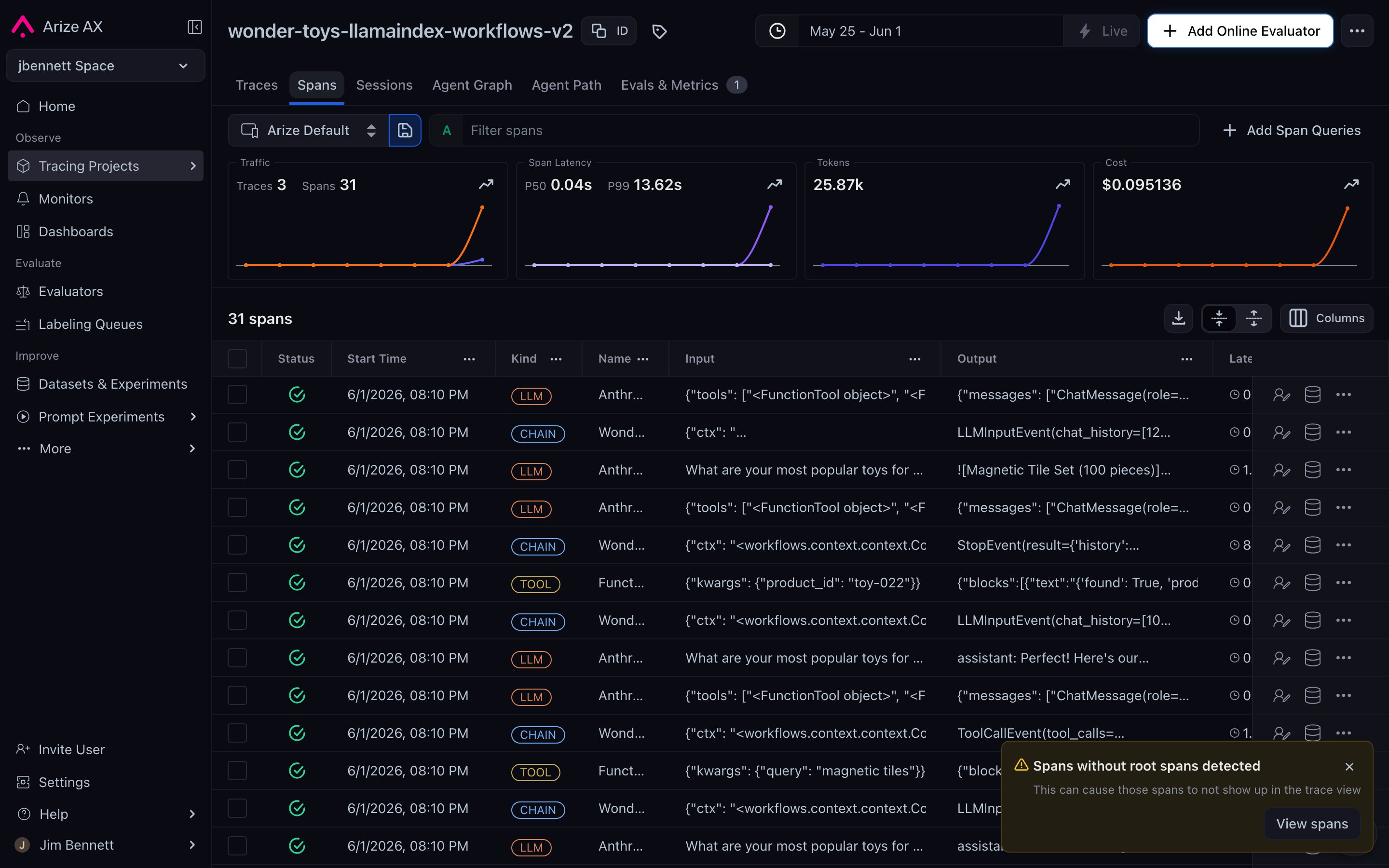This screenshot has height=868, width=1389.
Task: Check the first LLM span row checkbox
Action: click(237, 395)
